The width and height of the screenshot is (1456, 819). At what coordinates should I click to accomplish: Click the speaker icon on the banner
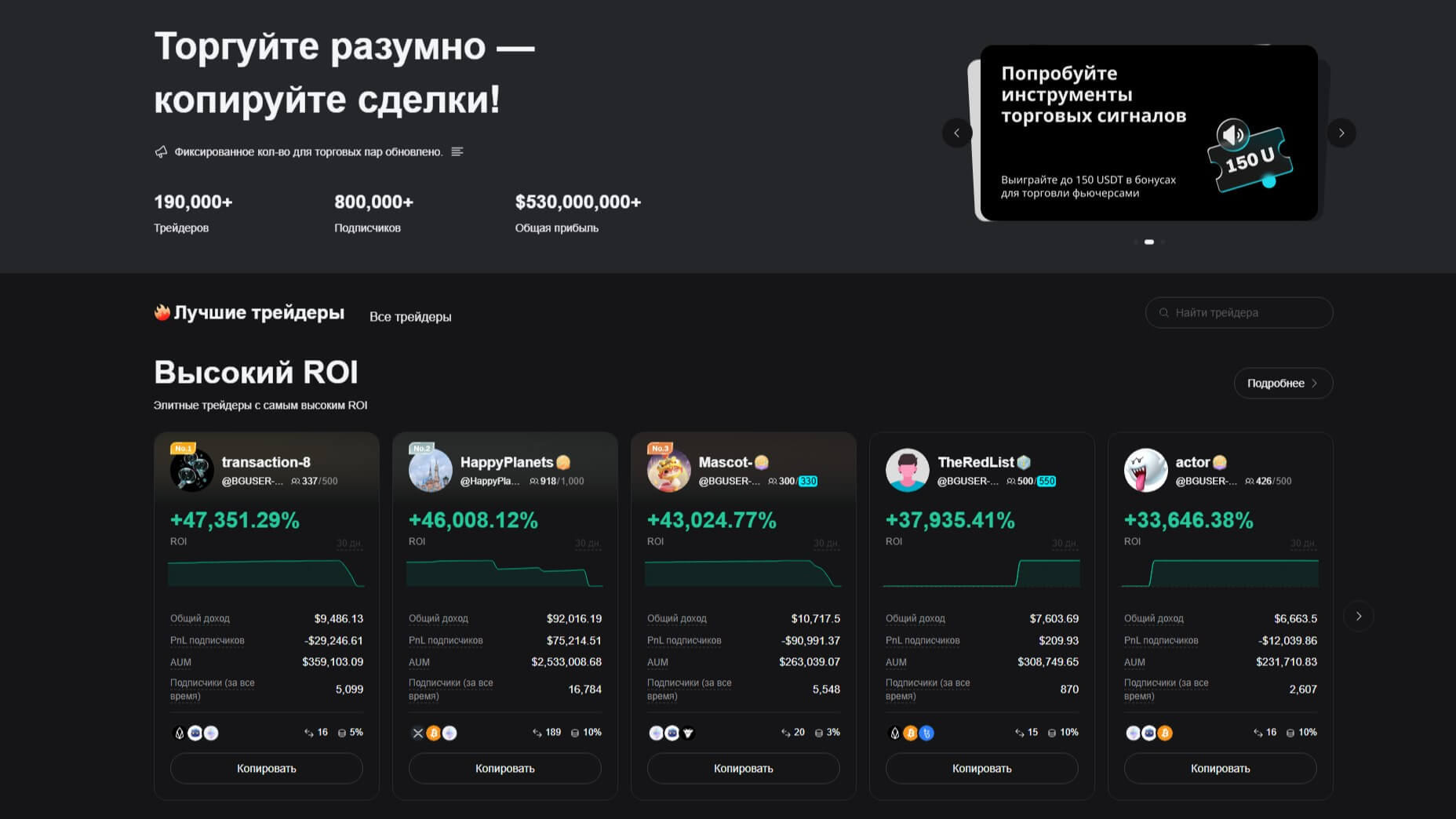1232,135
